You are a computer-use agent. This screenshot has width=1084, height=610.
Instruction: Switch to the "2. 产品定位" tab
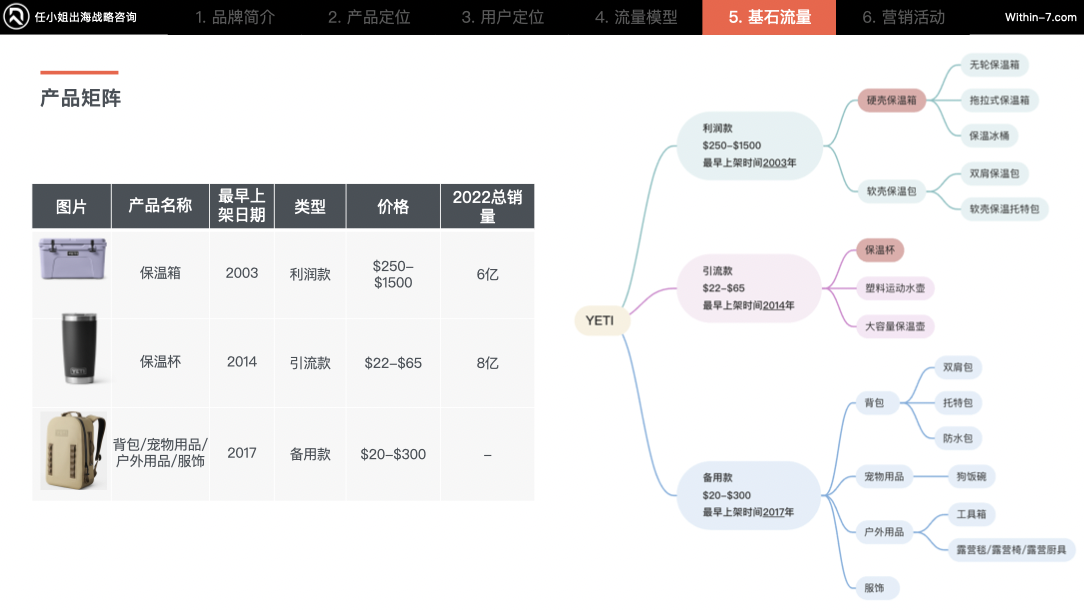(x=369, y=16)
